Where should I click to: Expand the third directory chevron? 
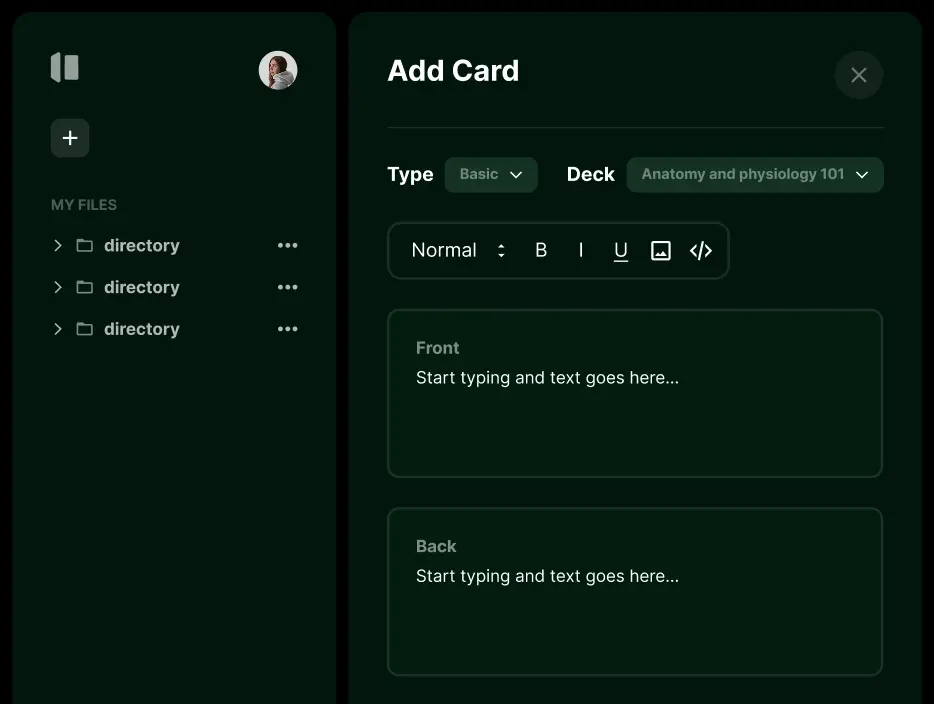pos(58,330)
